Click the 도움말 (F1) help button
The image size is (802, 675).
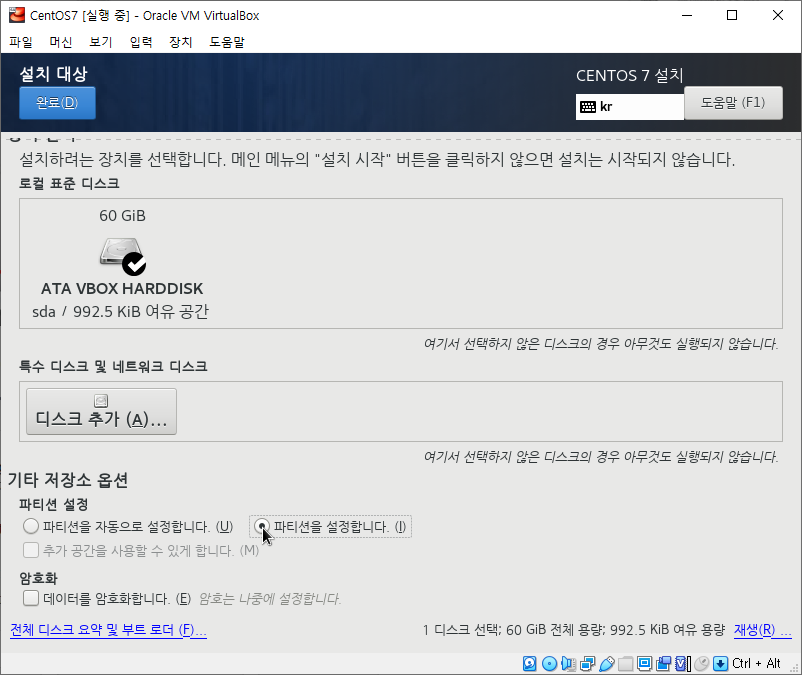[x=733, y=103]
